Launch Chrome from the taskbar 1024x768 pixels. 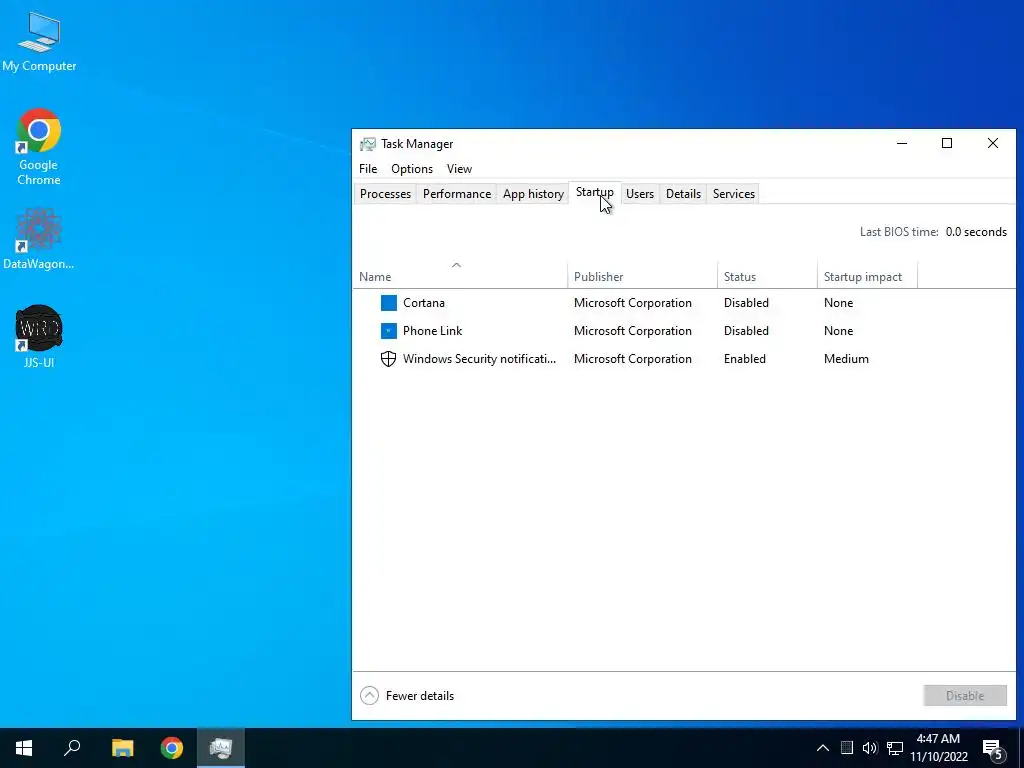coord(172,748)
